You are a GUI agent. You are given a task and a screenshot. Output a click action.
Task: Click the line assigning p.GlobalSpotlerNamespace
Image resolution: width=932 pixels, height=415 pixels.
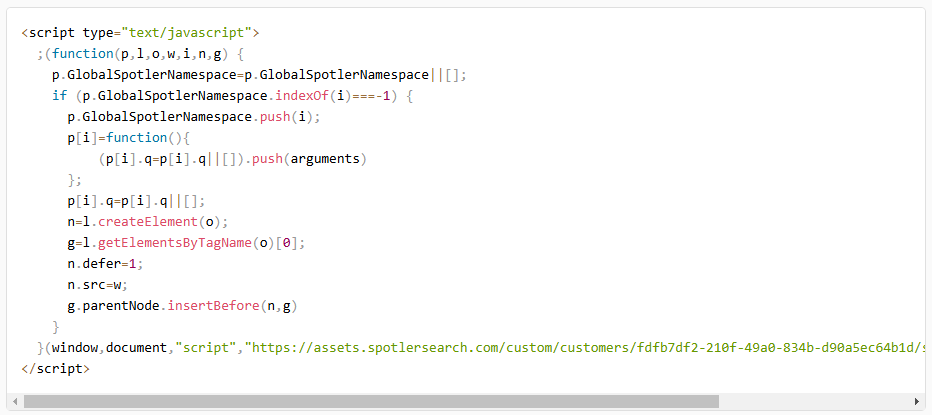pyautogui.click(x=259, y=74)
